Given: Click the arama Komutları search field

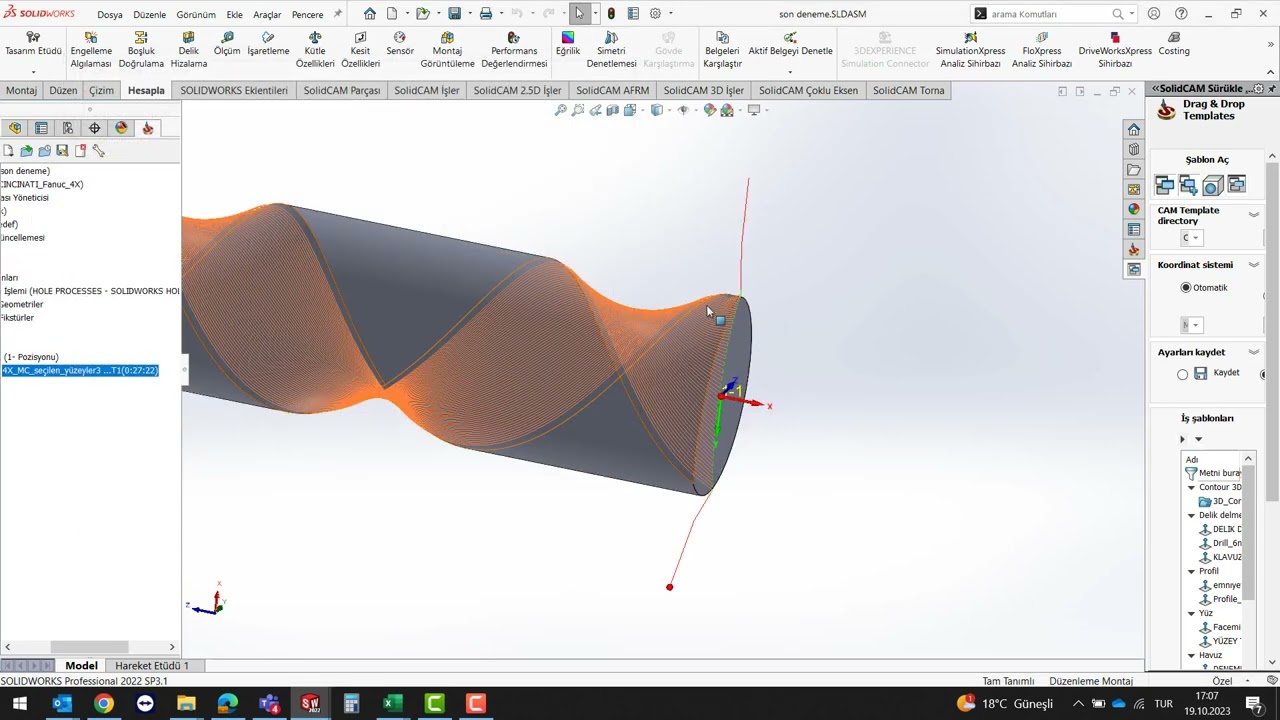Looking at the screenshot, I should (x=1048, y=14).
